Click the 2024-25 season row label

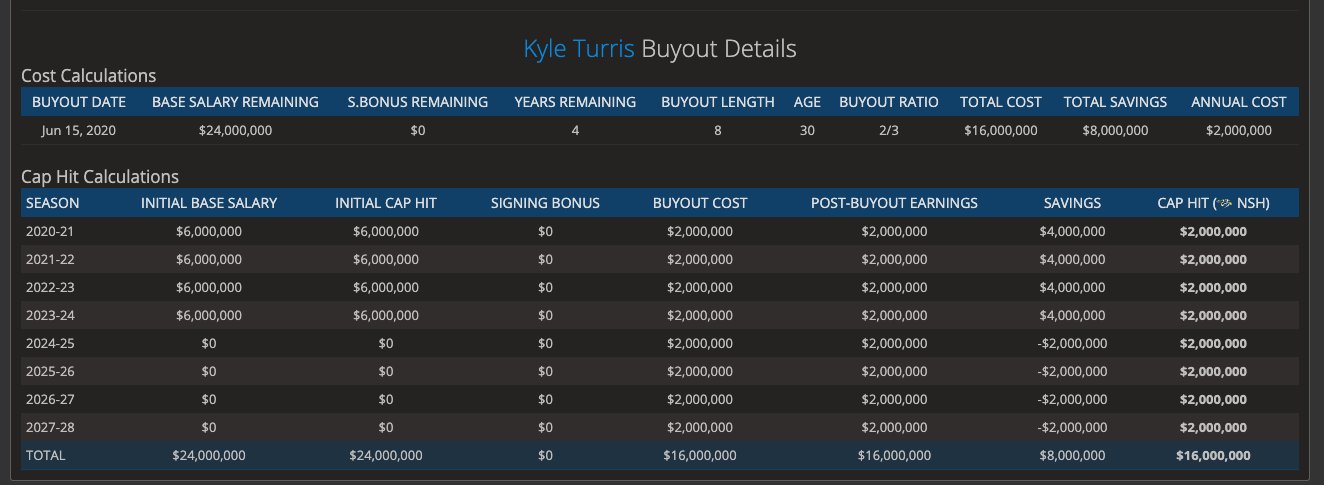[x=50, y=343]
